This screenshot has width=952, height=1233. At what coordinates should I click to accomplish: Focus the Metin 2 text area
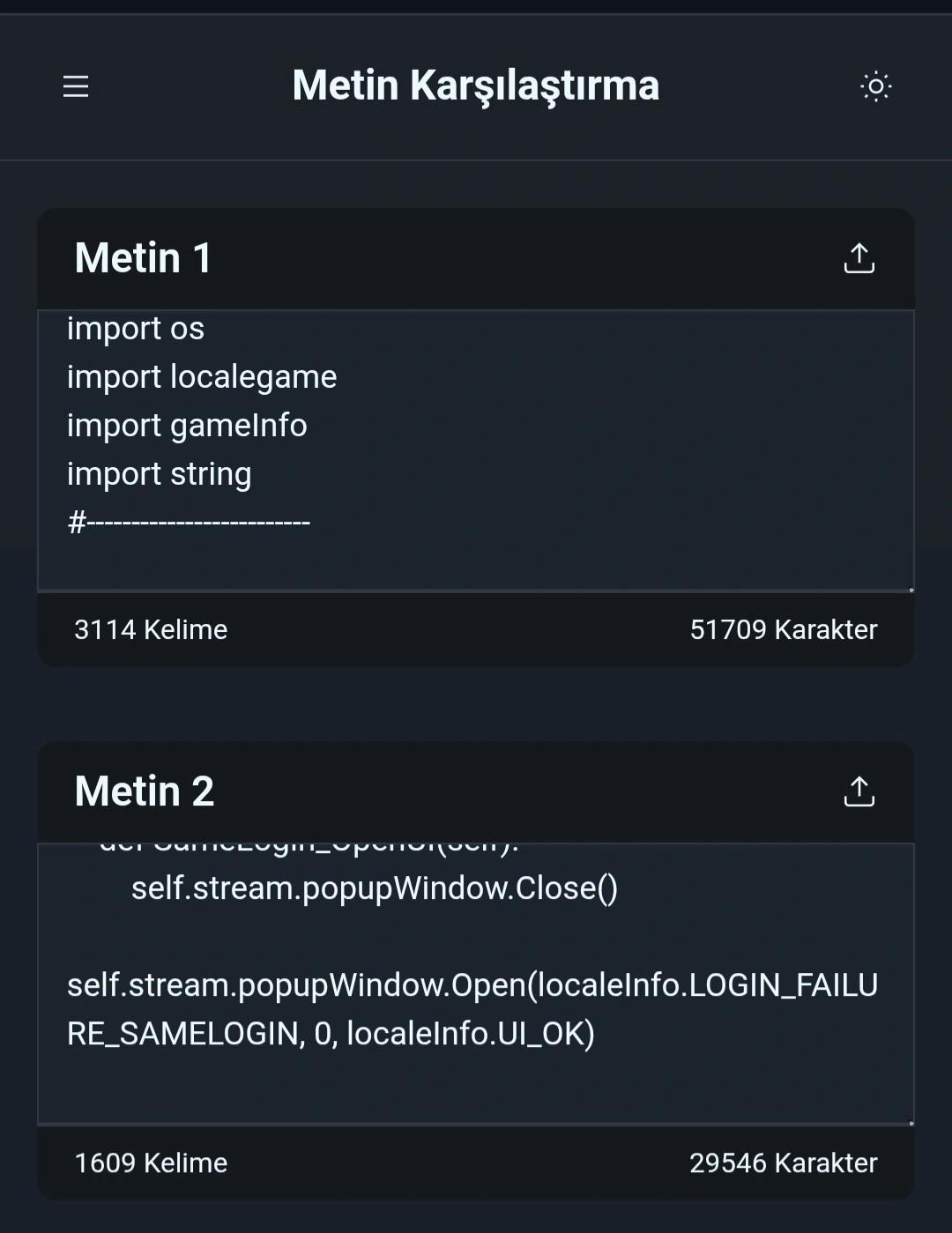476,984
